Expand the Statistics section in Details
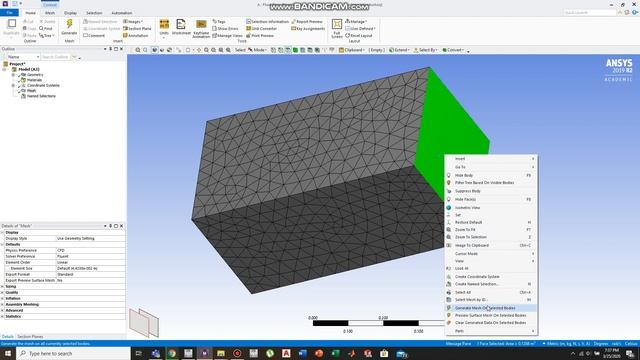 (x=2, y=316)
